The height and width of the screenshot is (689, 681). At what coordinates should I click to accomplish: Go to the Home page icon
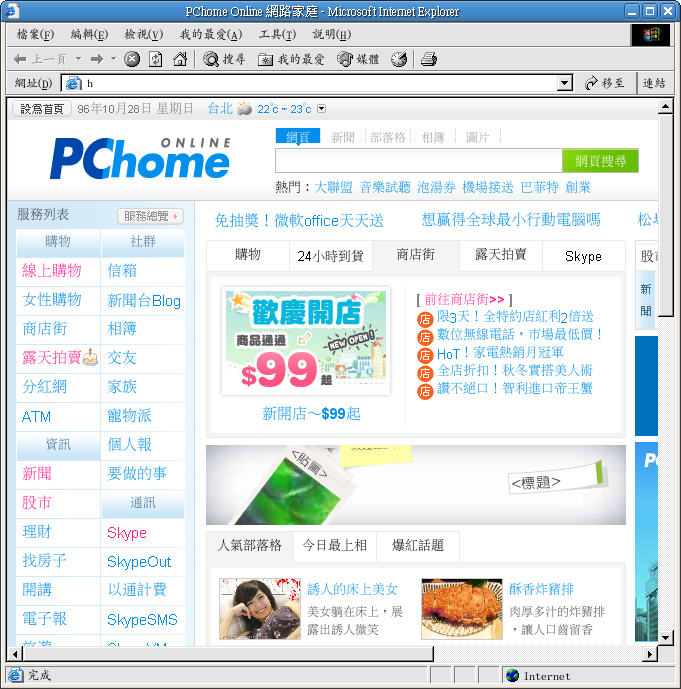point(180,59)
